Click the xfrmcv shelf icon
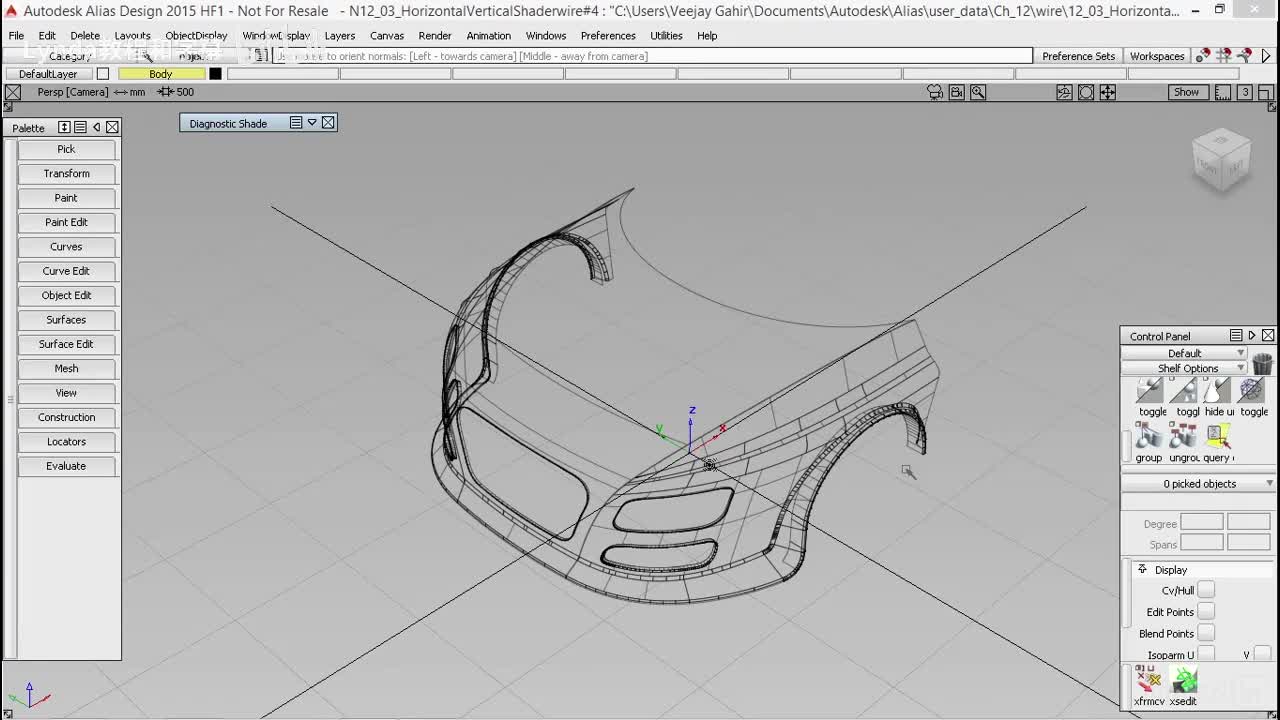Screen dimensions: 1280x720 [x=1148, y=679]
